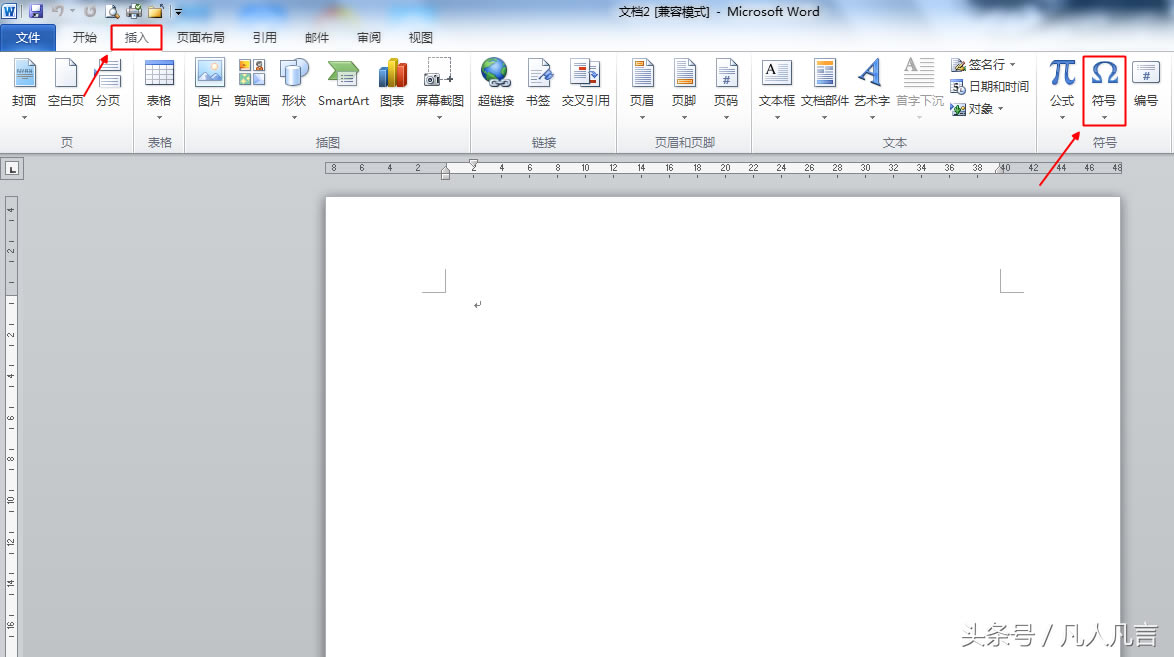Switch to the 开始 Home tab
The height and width of the screenshot is (657, 1174).
pyautogui.click(x=85, y=38)
